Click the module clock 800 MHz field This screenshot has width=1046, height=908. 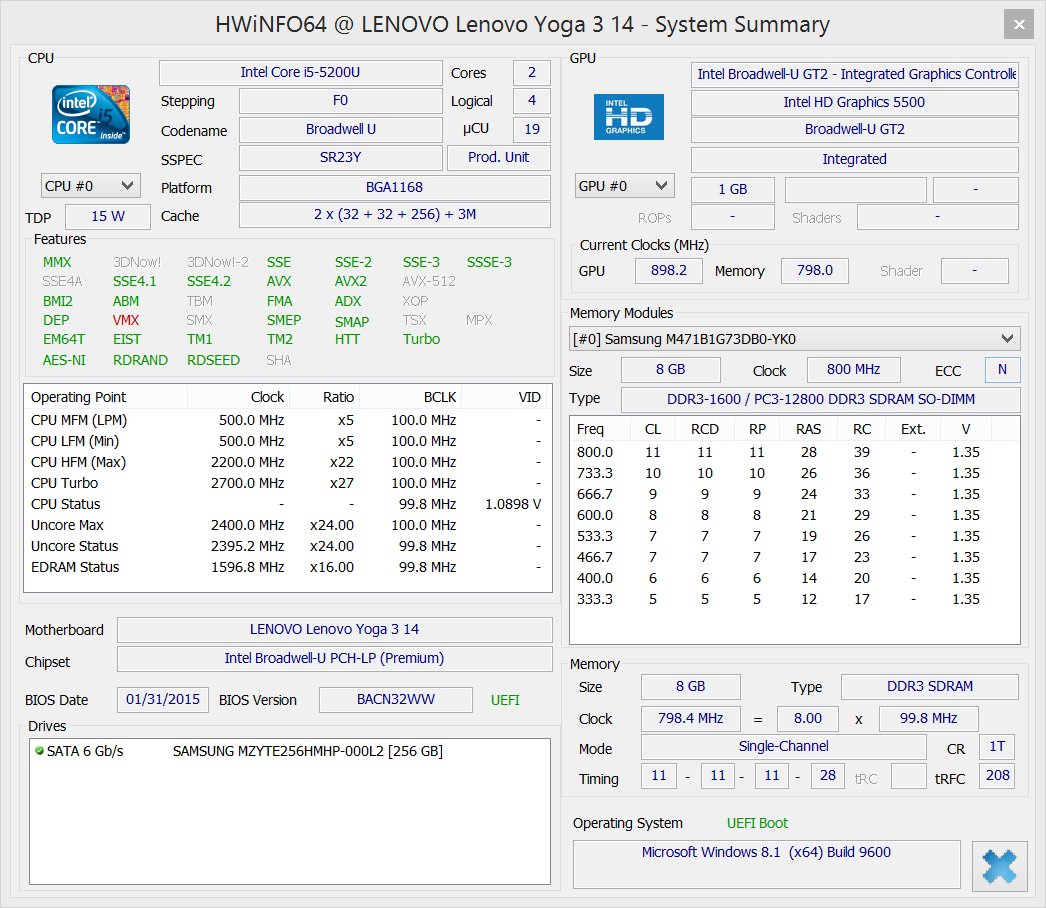click(x=853, y=370)
